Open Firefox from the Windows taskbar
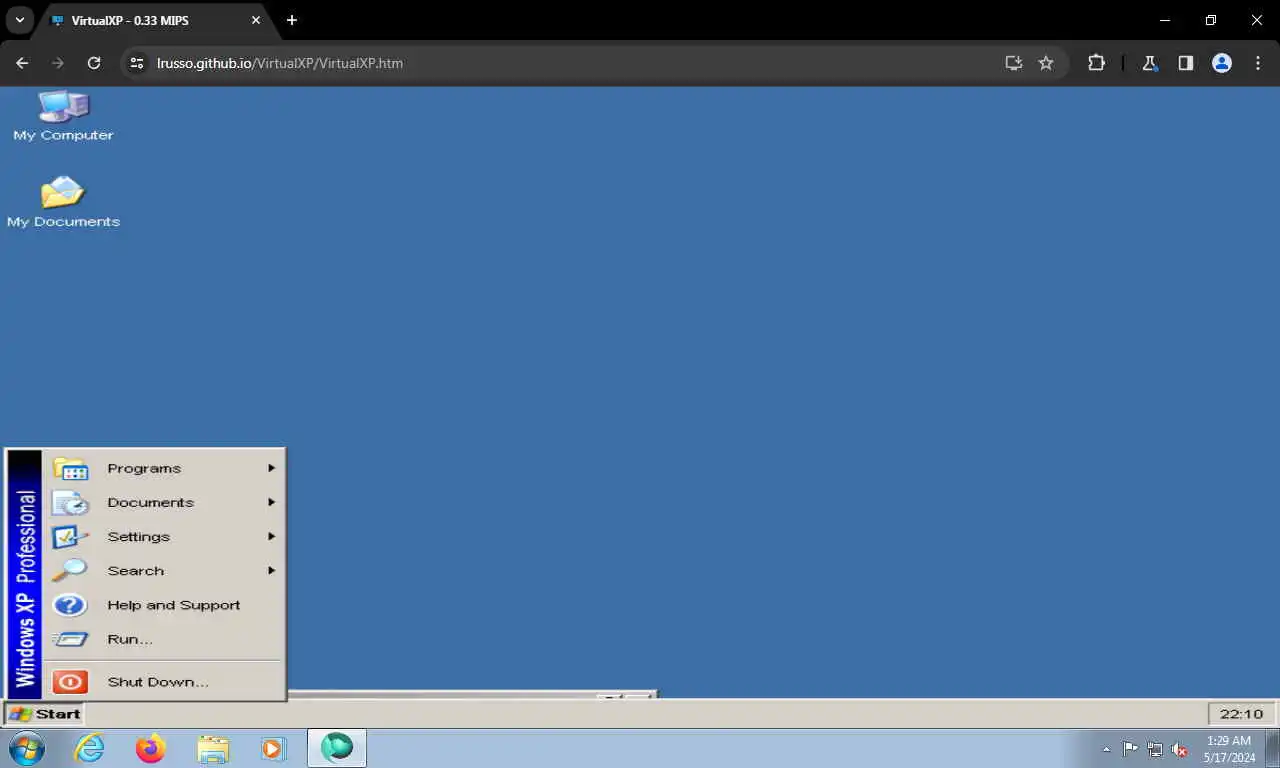 [x=151, y=748]
